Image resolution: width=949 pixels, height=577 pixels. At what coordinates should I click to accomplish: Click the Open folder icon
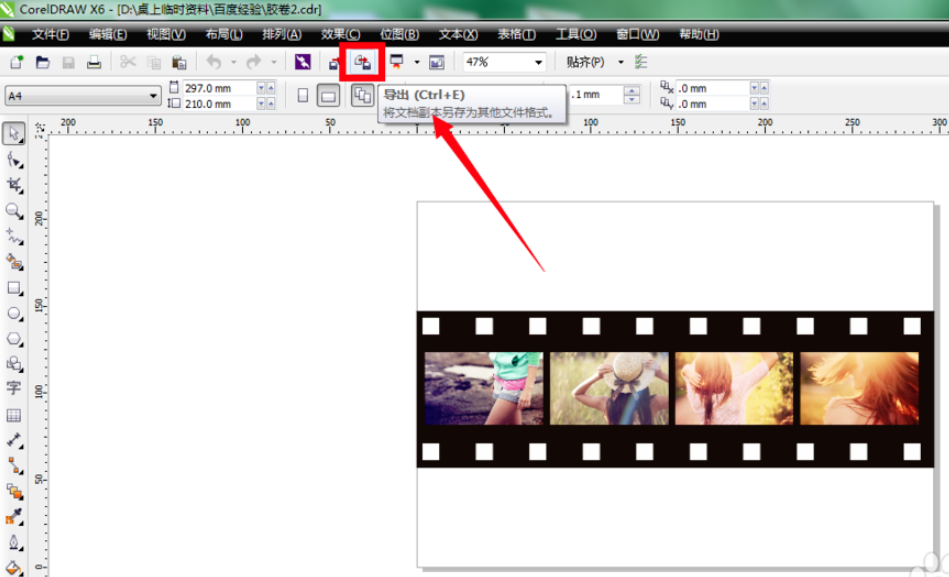tap(42, 62)
